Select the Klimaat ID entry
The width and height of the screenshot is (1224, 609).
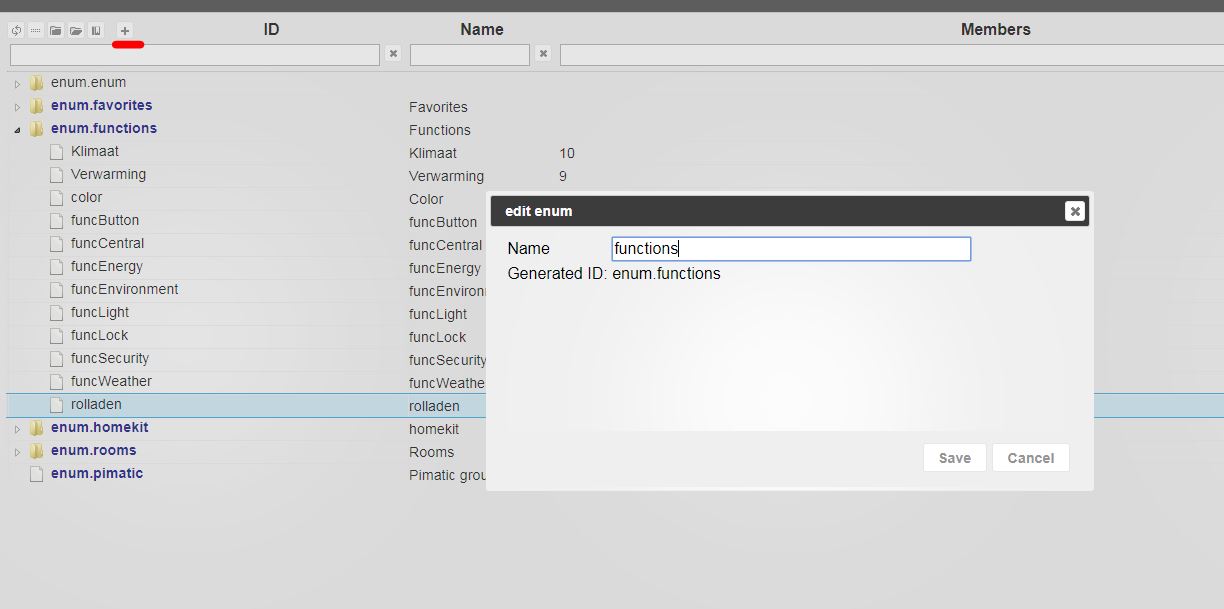point(95,152)
